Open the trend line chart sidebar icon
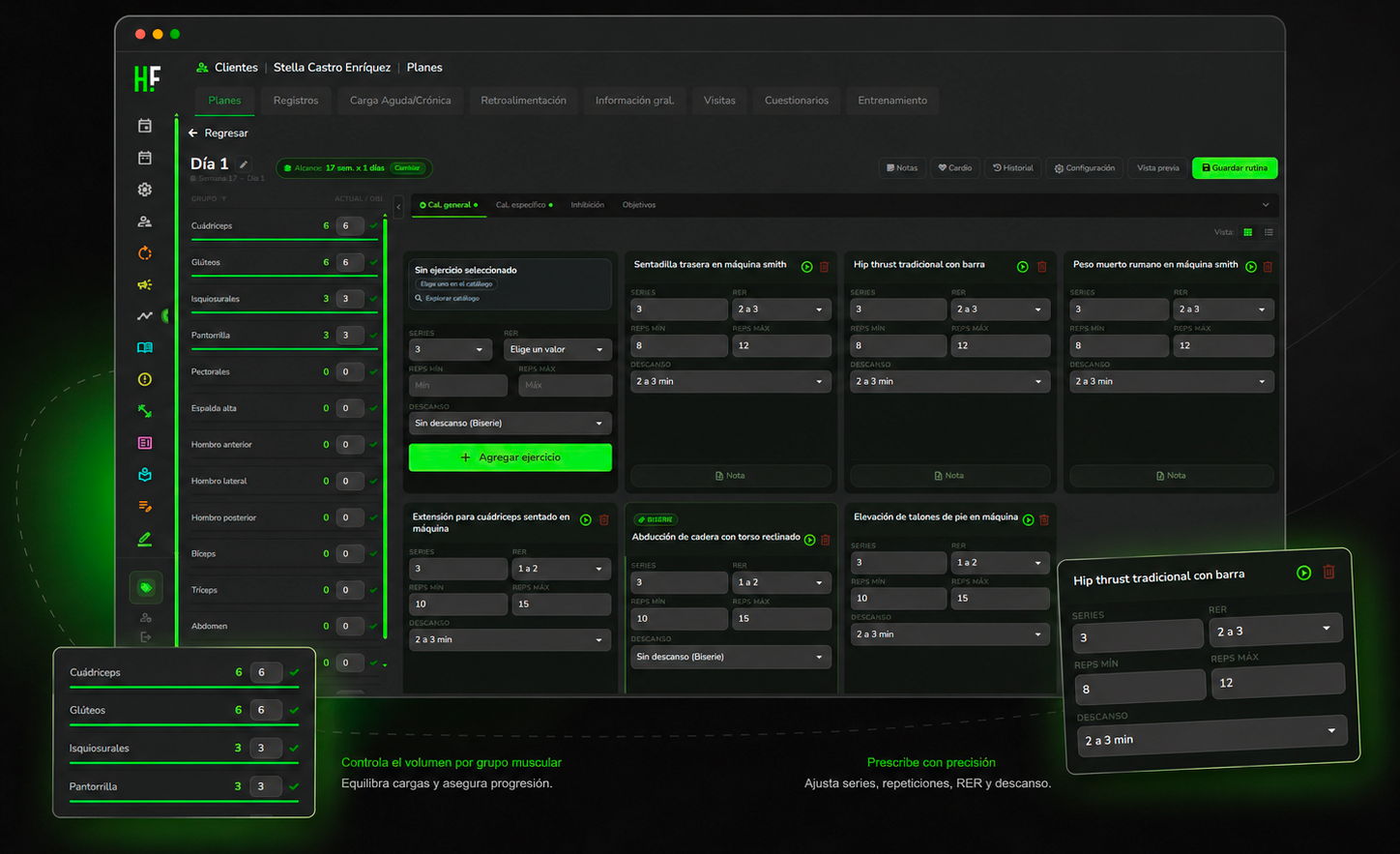The image size is (1400, 854). [x=145, y=316]
